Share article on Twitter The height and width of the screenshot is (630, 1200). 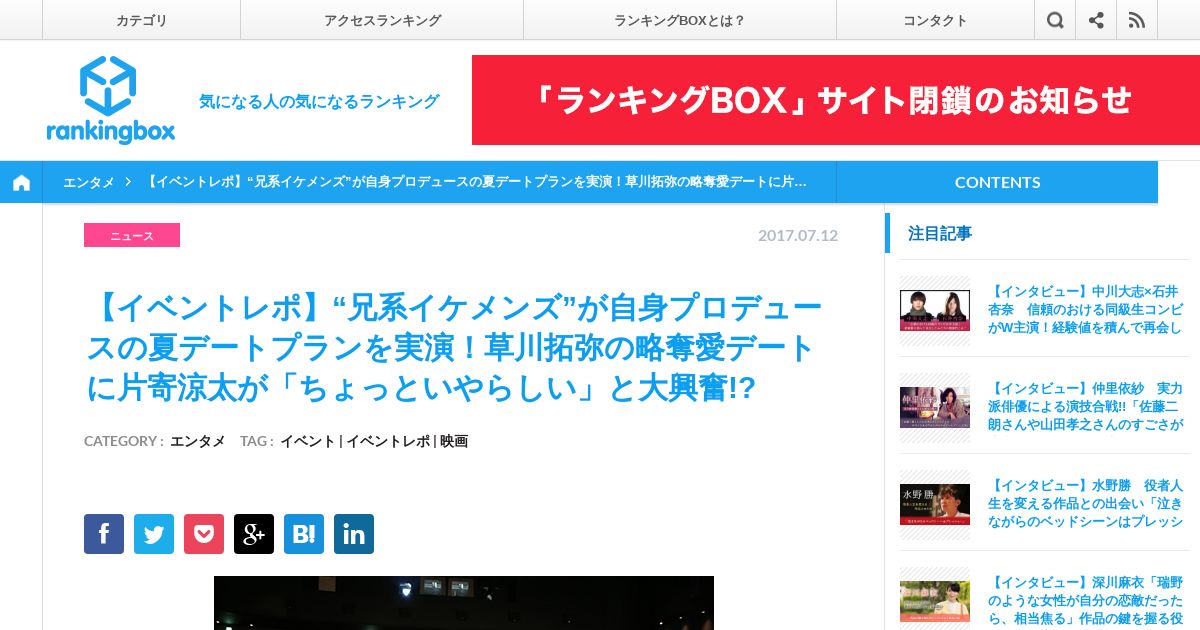154,534
